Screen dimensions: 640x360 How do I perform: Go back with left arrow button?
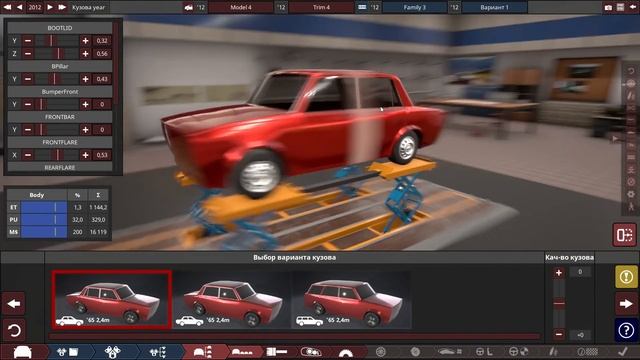point(14,304)
